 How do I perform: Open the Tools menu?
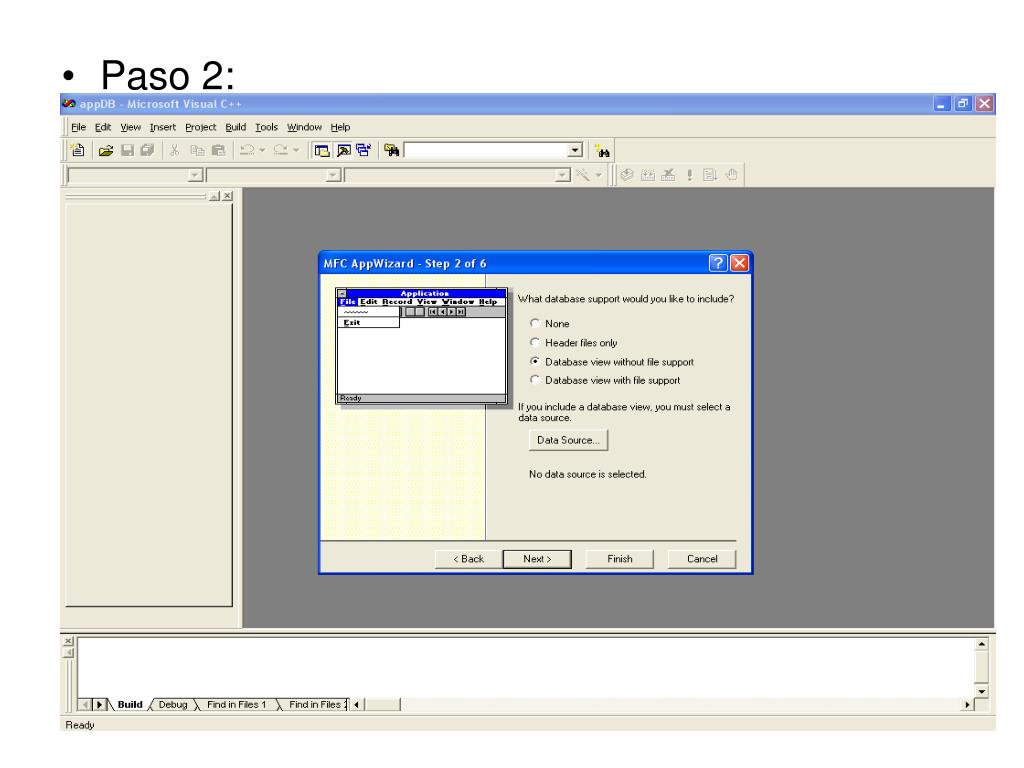tap(266, 127)
